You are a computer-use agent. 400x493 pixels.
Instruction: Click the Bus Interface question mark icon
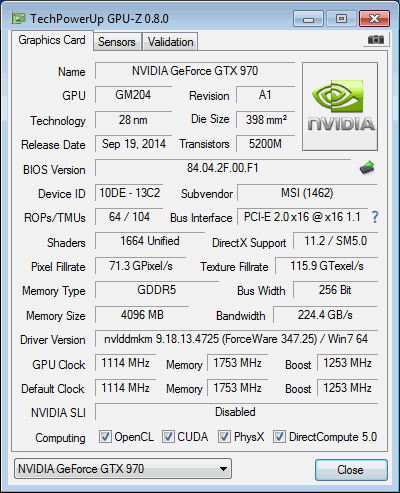pos(375,217)
